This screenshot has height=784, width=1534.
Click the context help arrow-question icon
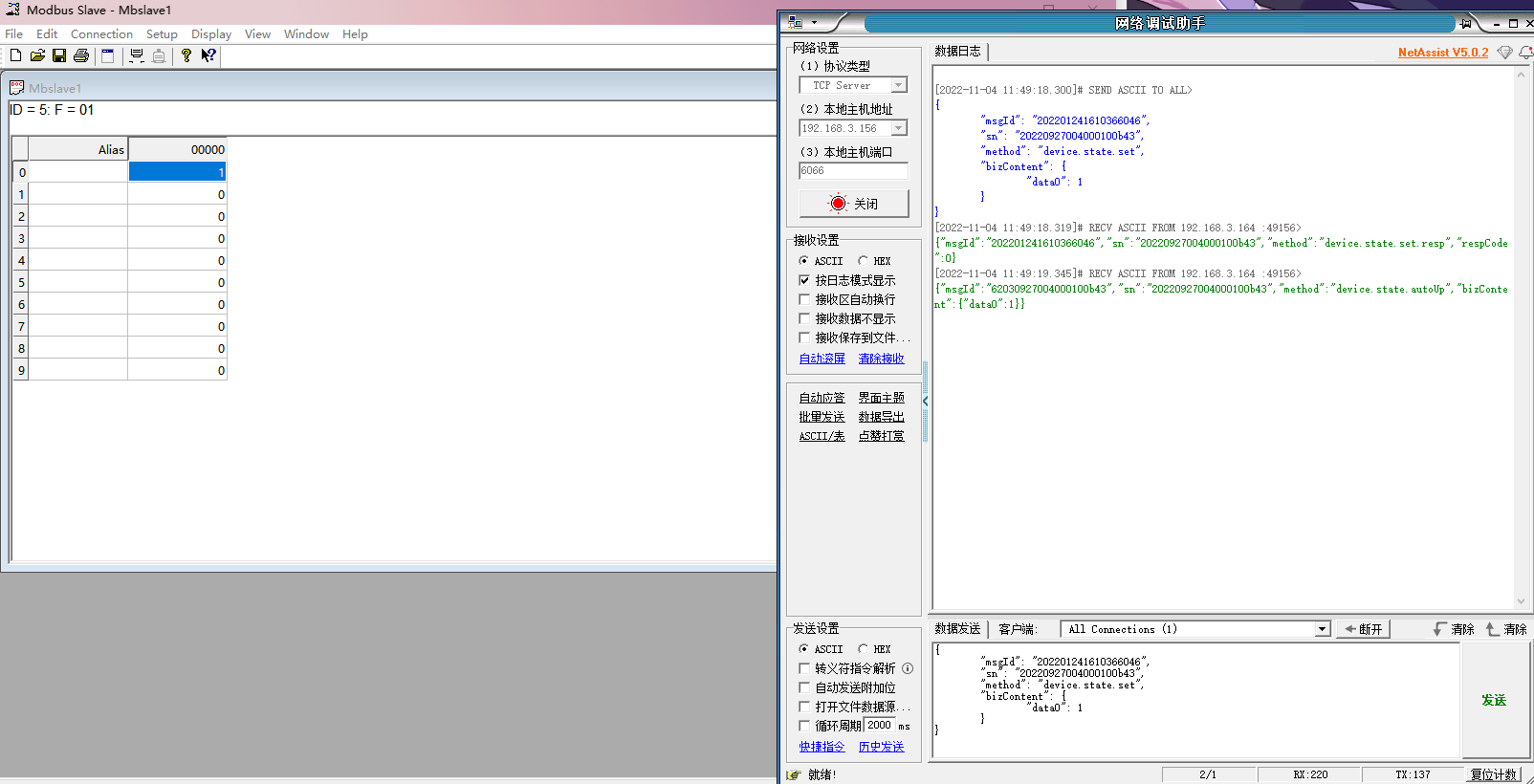(x=208, y=55)
